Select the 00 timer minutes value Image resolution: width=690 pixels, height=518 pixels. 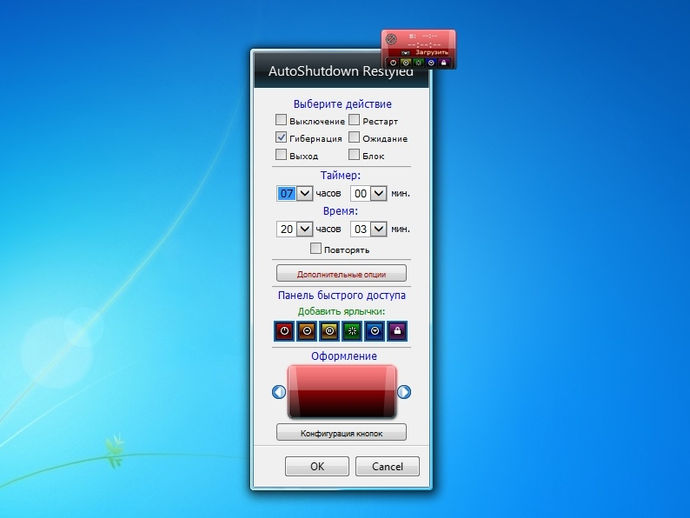[x=360, y=193]
